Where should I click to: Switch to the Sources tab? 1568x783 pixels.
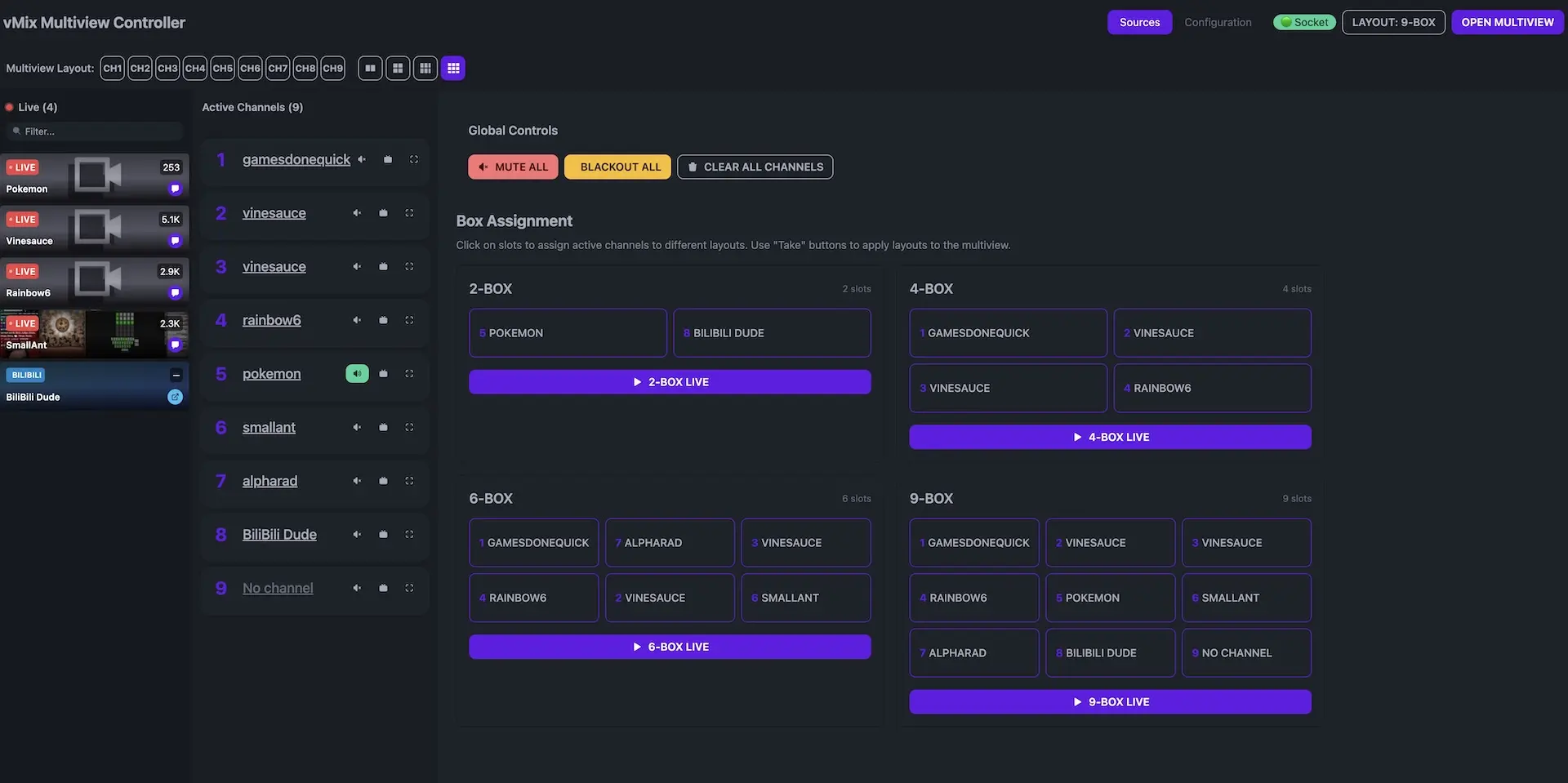pos(1139,22)
